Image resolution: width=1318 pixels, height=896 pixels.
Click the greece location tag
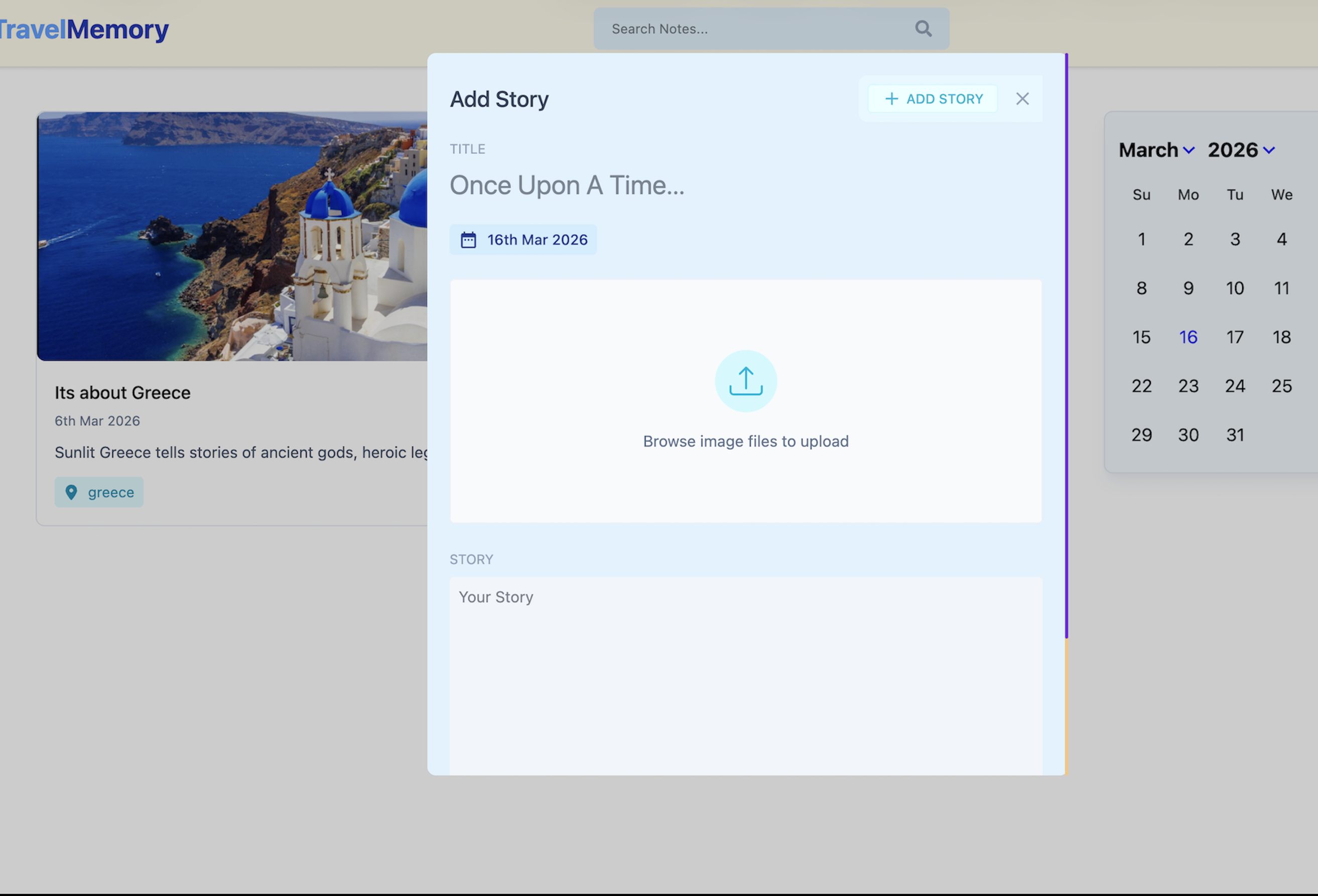click(x=99, y=492)
